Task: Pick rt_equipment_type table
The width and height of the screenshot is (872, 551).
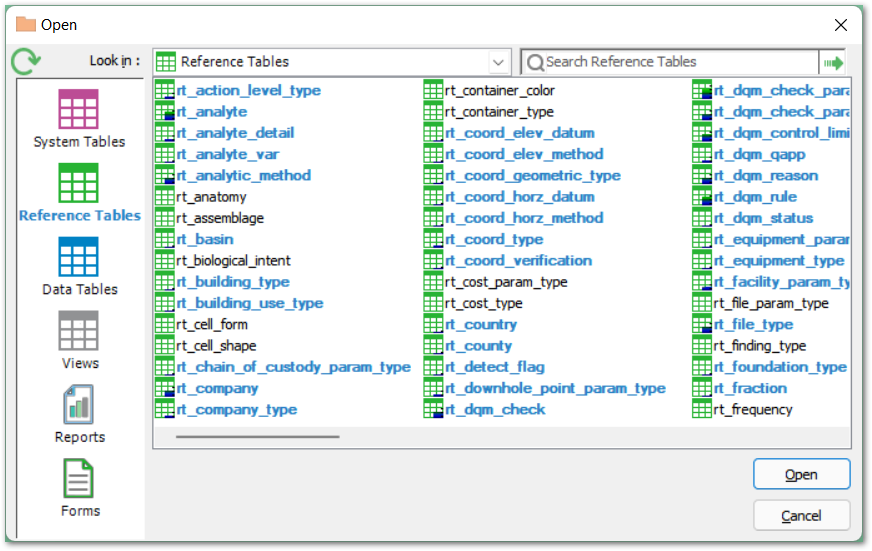Action: point(779,260)
